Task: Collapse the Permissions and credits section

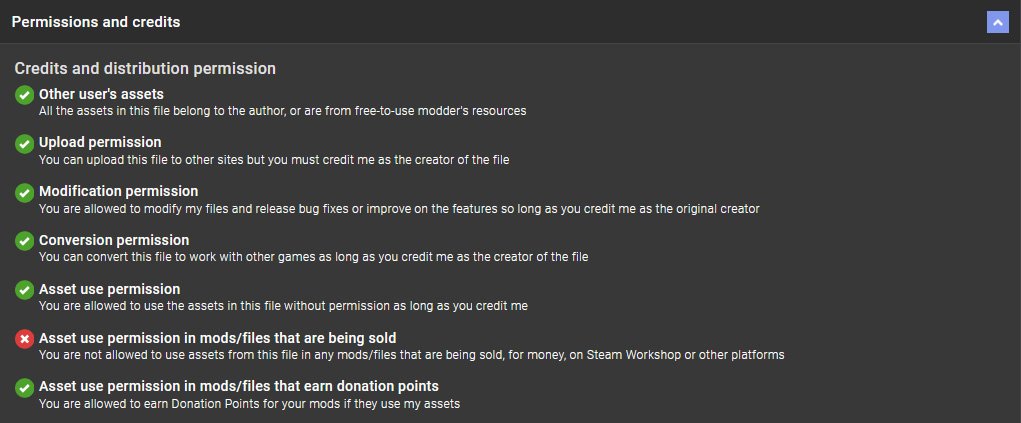Action: tap(997, 21)
